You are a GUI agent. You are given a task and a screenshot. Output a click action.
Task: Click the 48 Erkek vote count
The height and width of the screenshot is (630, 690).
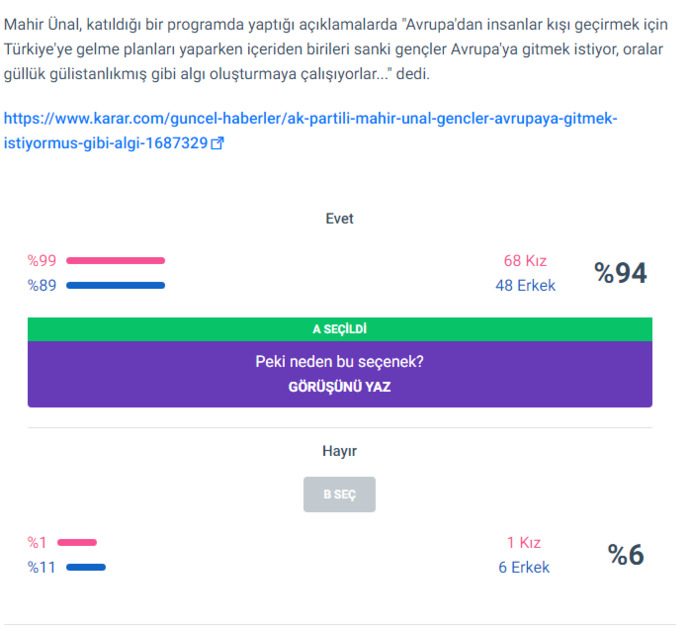click(525, 286)
